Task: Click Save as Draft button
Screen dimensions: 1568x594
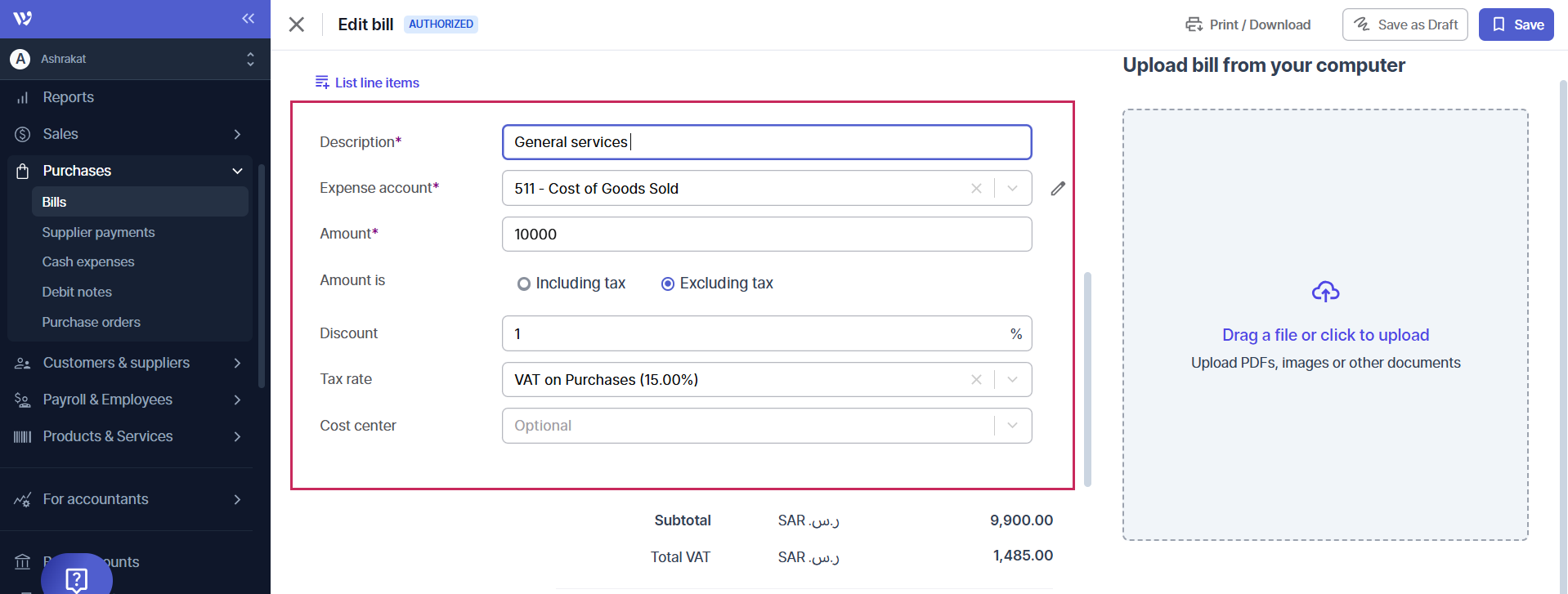Action: (x=1404, y=25)
